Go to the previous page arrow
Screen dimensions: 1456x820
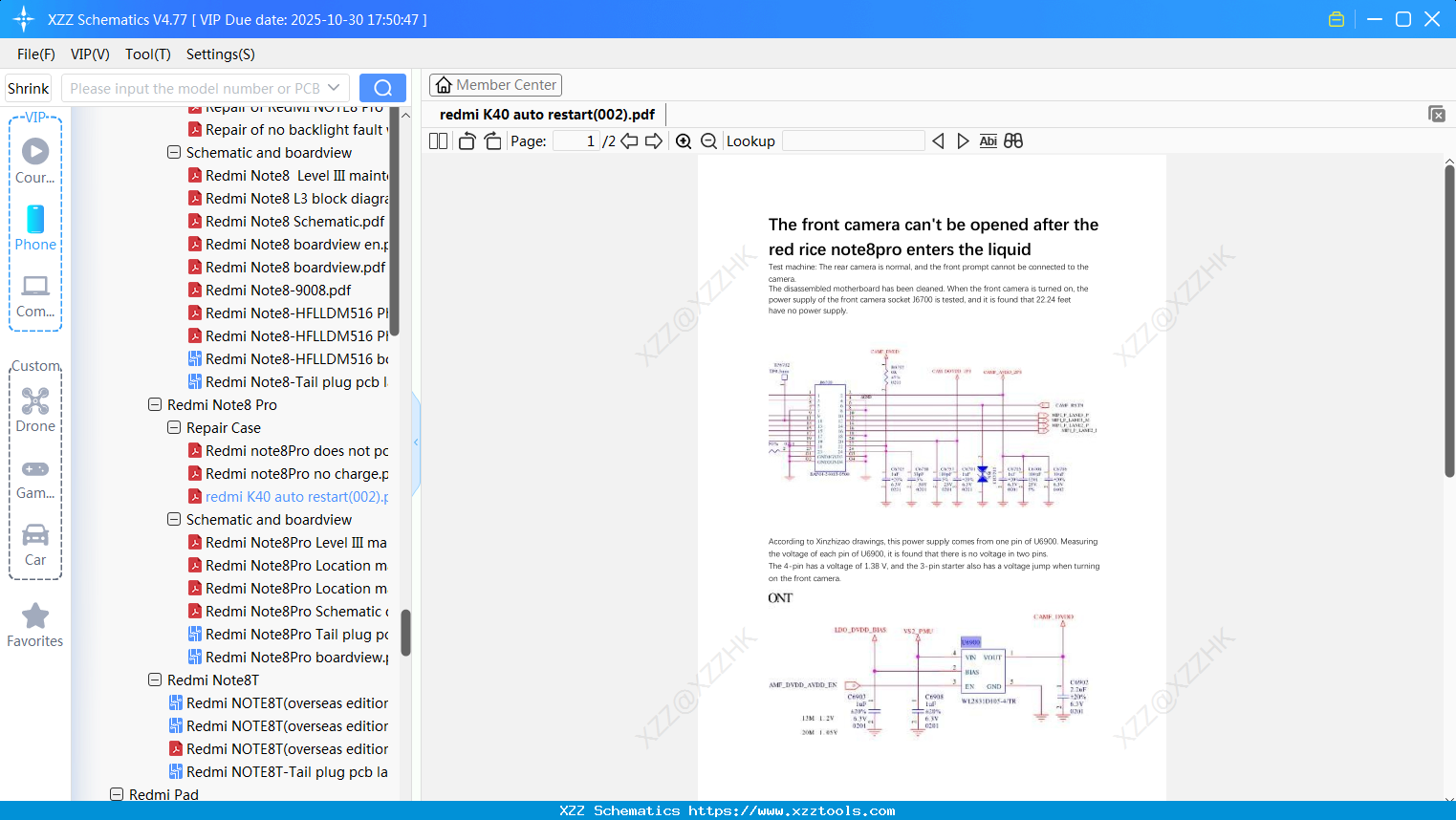[x=629, y=141]
